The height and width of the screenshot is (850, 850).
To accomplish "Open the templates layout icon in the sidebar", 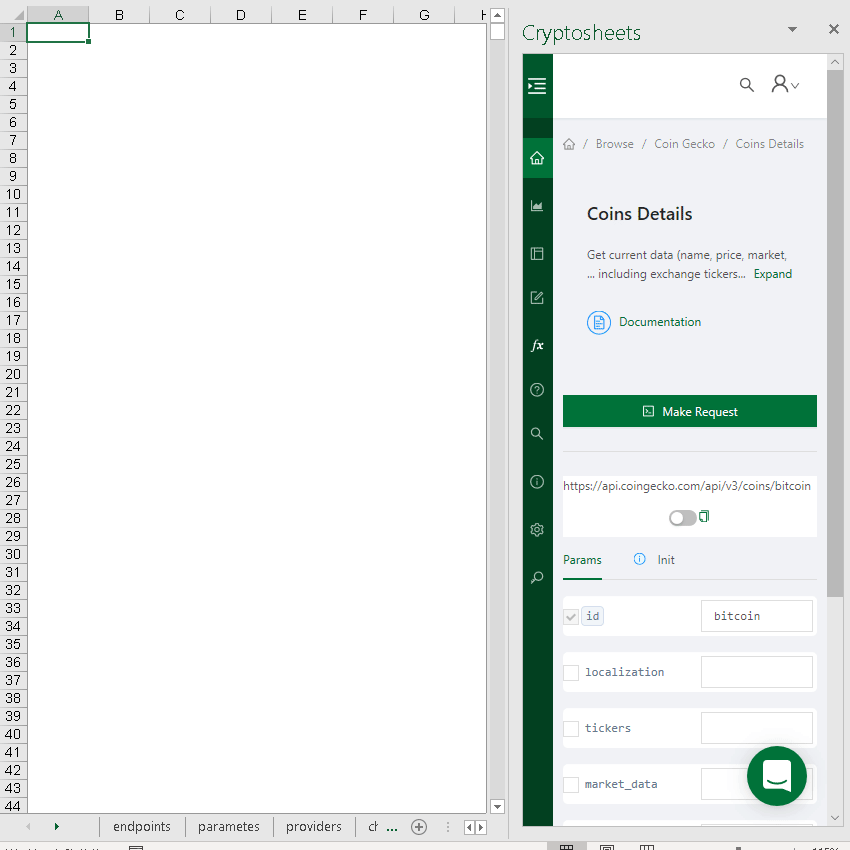I will 537,254.
